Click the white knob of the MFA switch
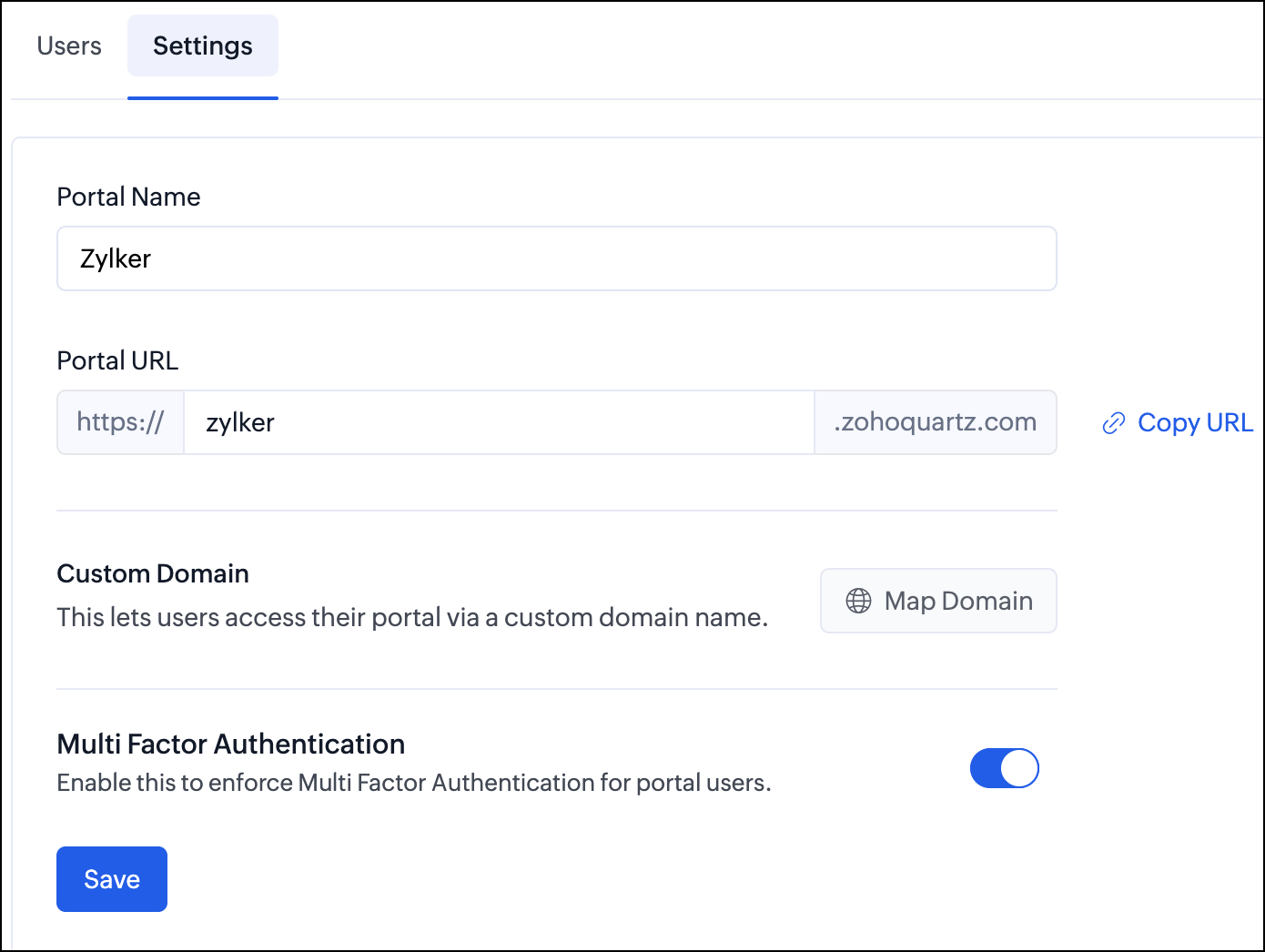The image size is (1265, 952). pyautogui.click(x=1019, y=768)
